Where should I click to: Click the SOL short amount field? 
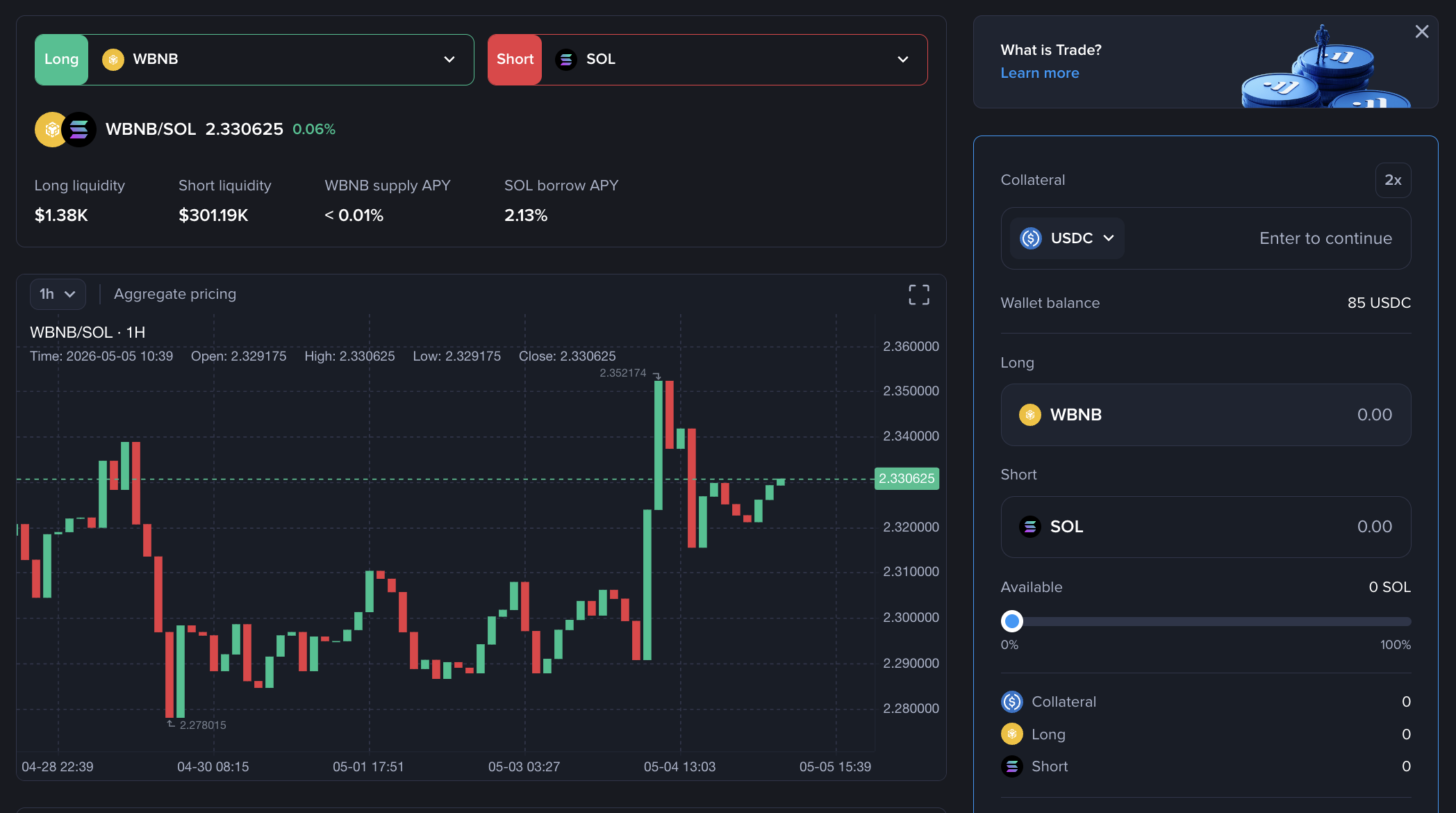pyautogui.click(x=1205, y=527)
